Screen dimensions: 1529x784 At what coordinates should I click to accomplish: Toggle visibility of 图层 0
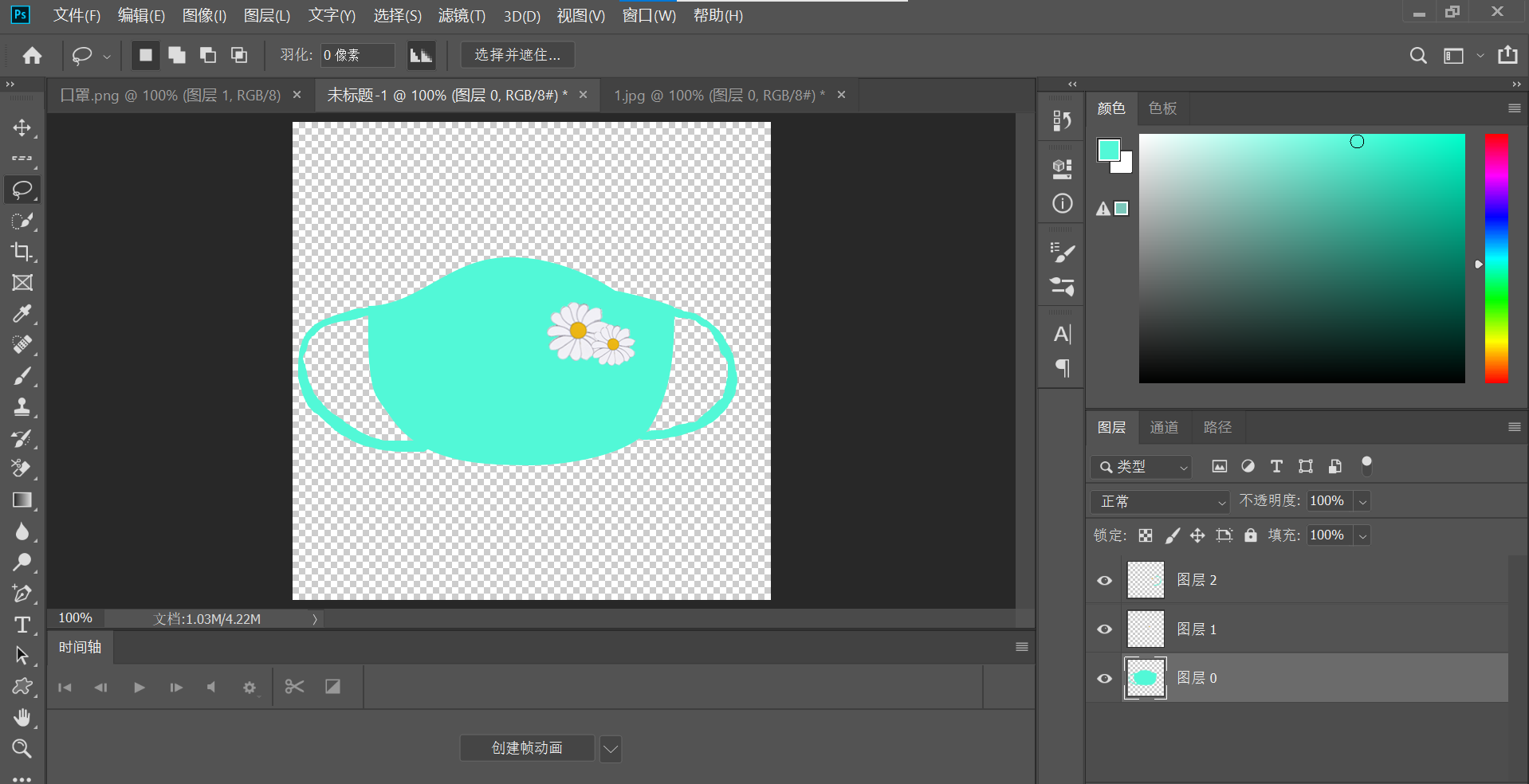click(1104, 679)
